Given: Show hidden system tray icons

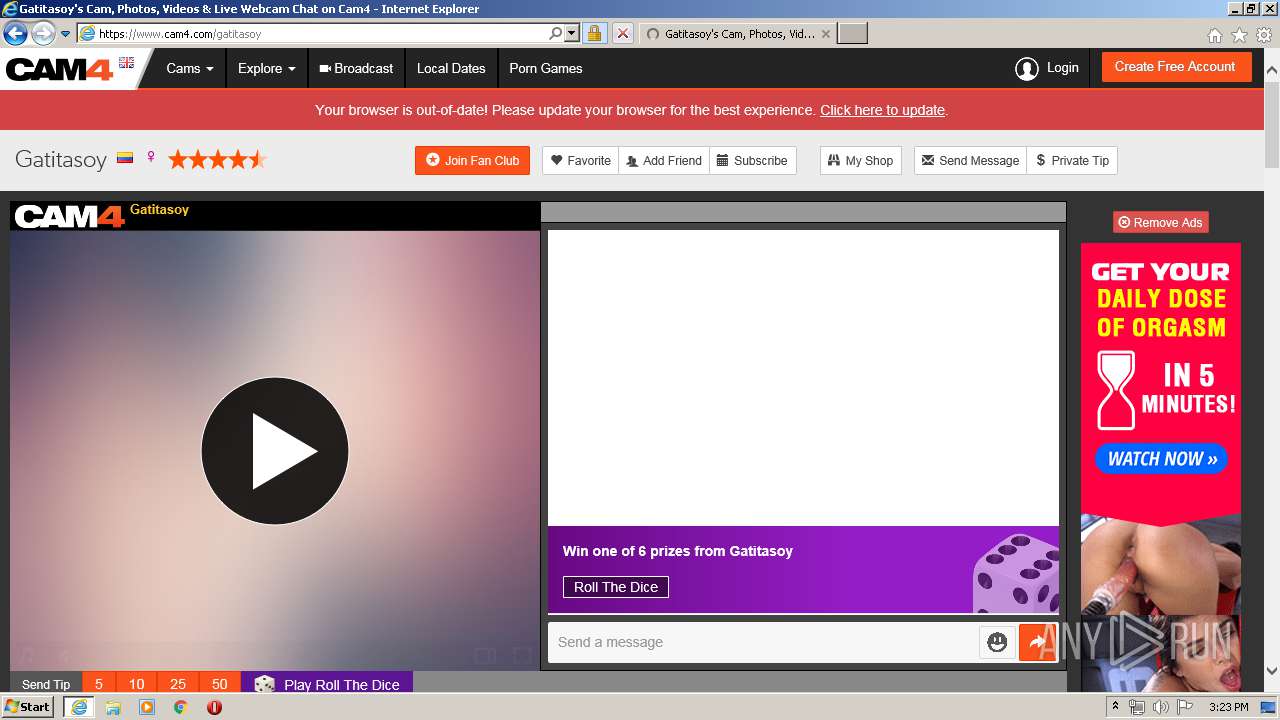Looking at the screenshot, I should pyautogui.click(x=1115, y=707).
